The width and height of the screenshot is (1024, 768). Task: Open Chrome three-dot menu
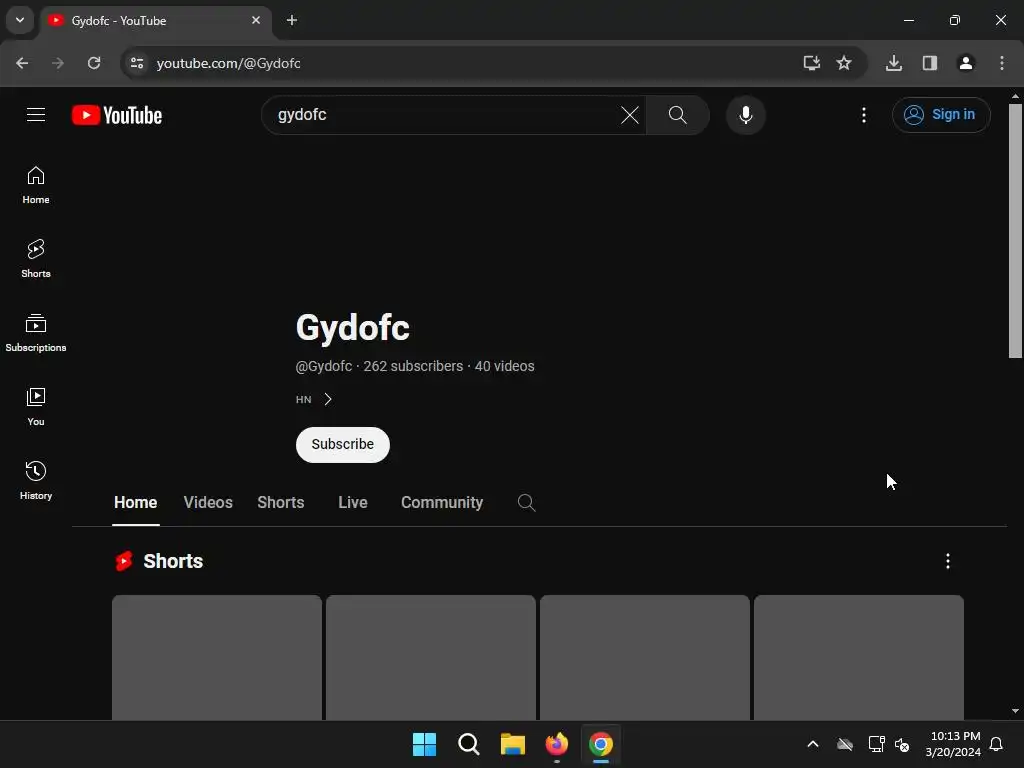pyautogui.click(x=1002, y=63)
